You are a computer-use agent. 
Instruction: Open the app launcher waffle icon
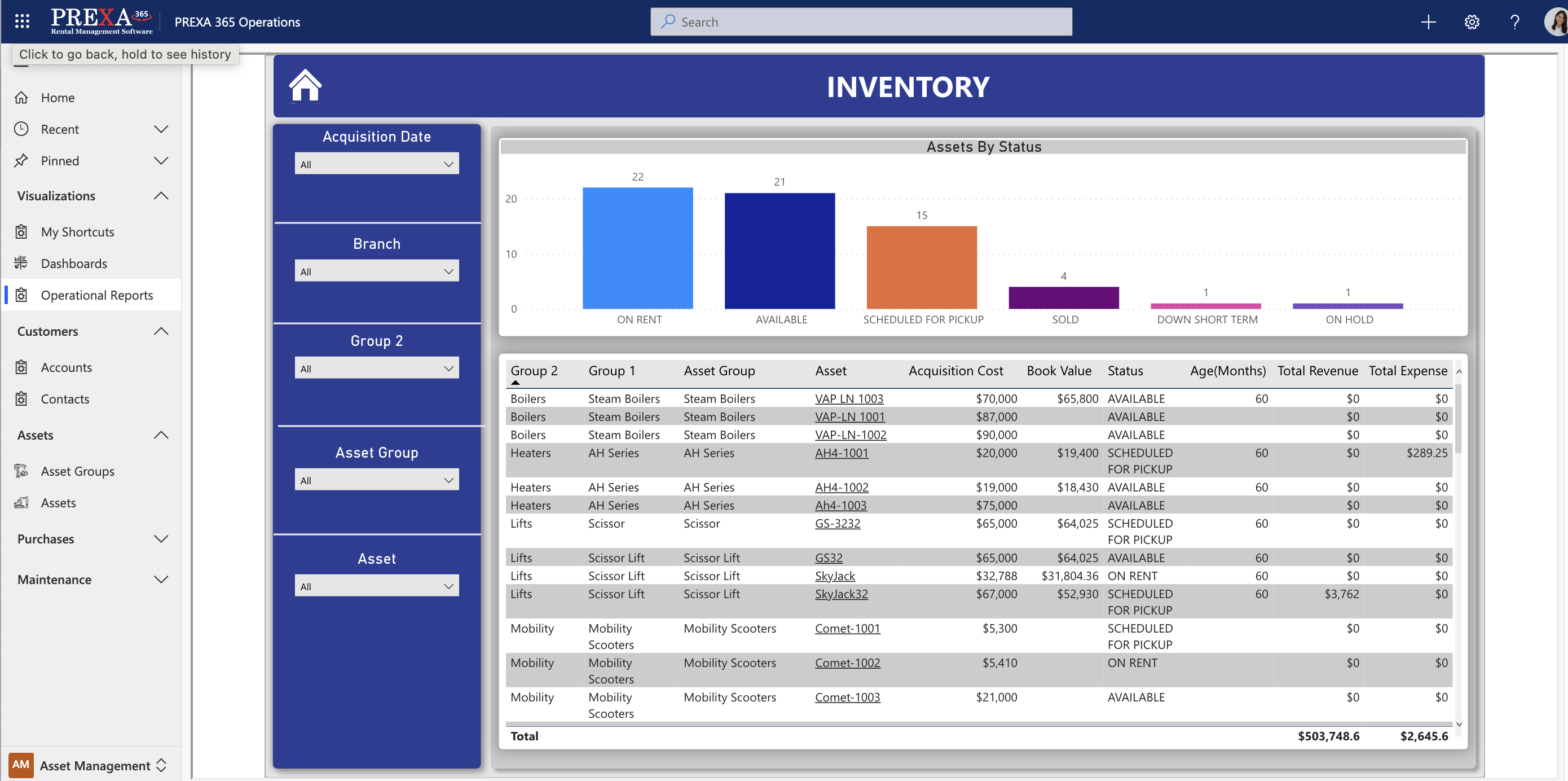pyautogui.click(x=22, y=20)
